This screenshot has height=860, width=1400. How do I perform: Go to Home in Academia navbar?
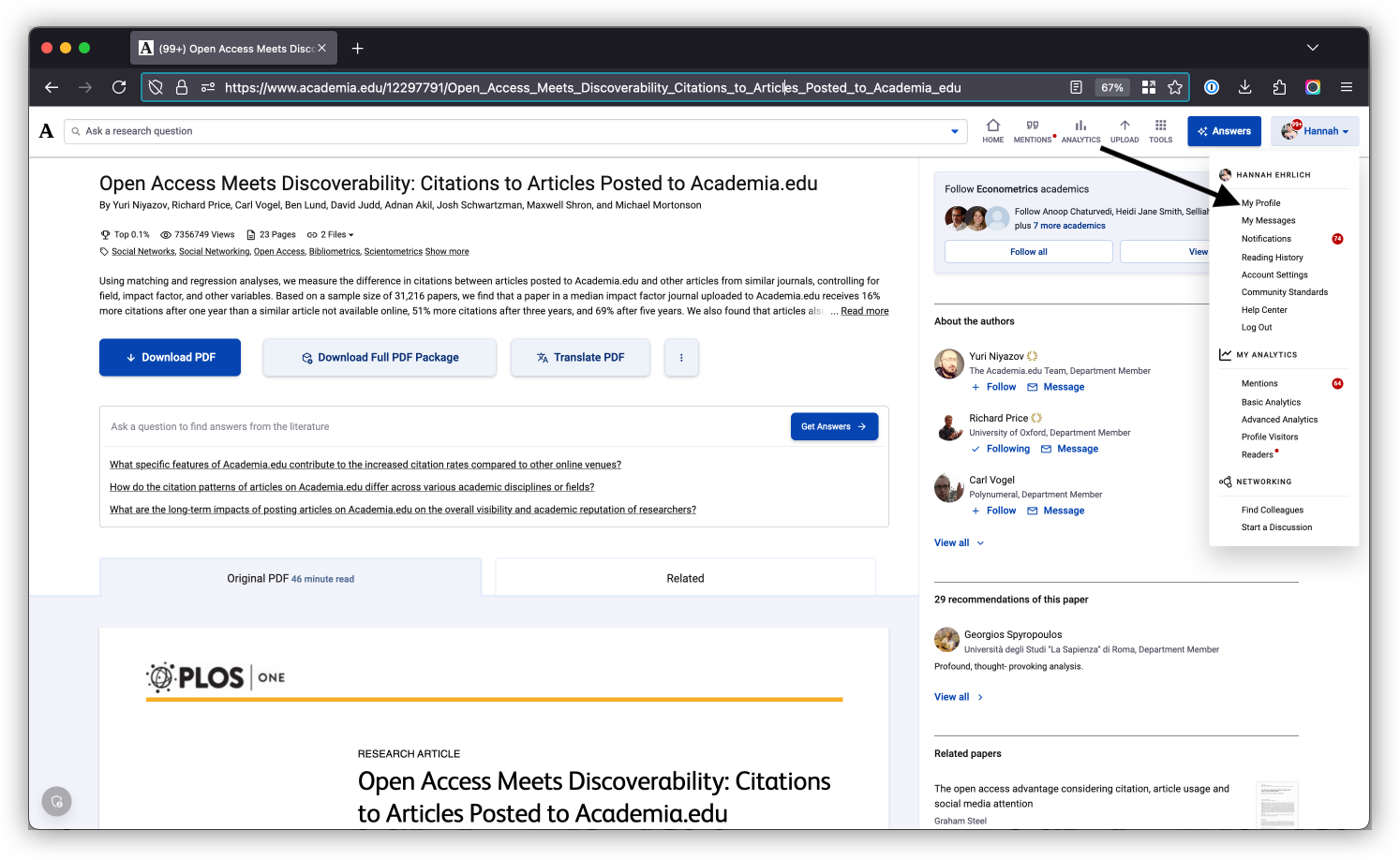coord(993,131)
